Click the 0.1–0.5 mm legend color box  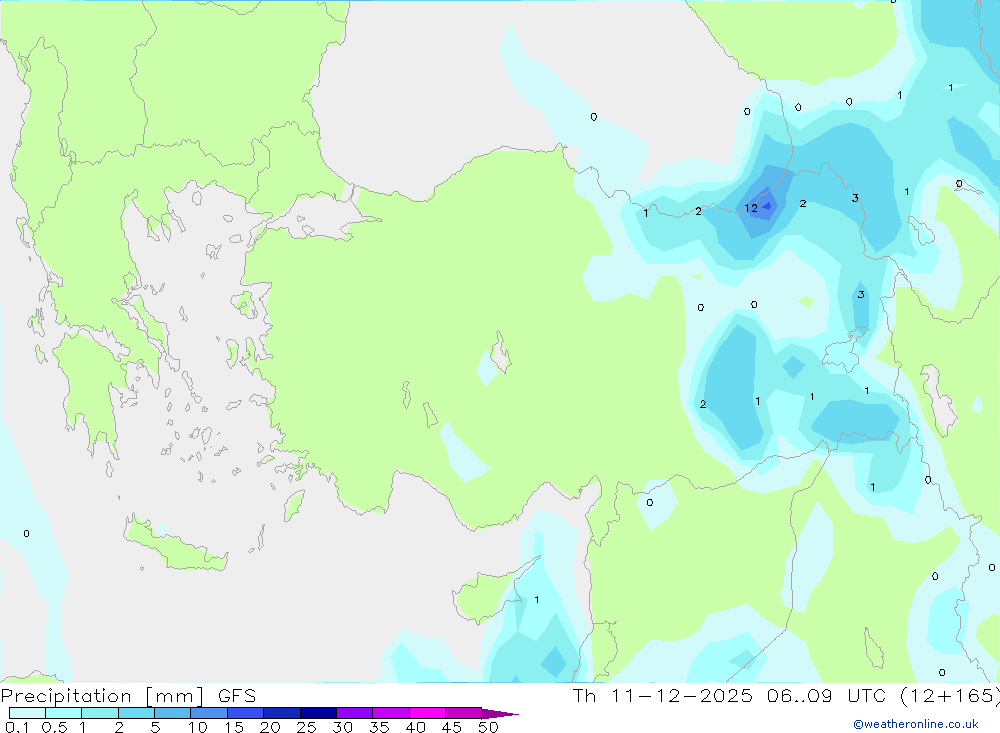27,713
